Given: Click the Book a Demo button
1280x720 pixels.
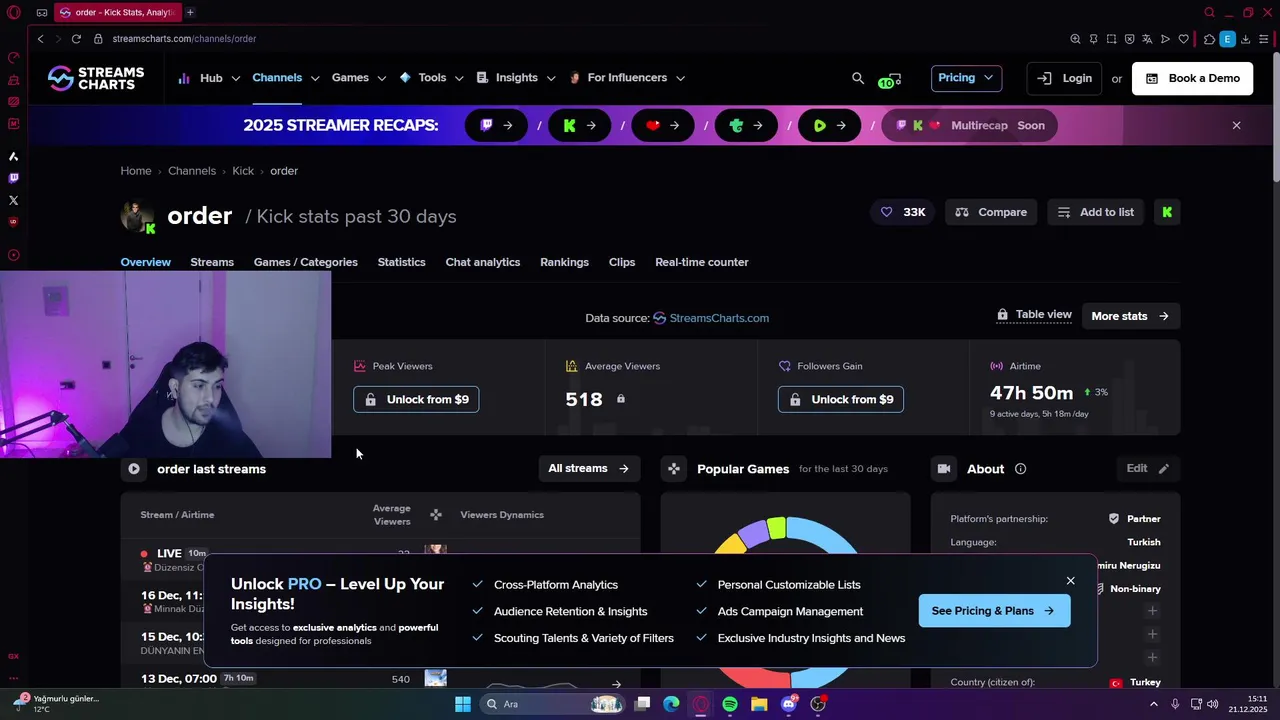Looking at the screenshot, I should pyautogui.click(x=1192, y=78).
